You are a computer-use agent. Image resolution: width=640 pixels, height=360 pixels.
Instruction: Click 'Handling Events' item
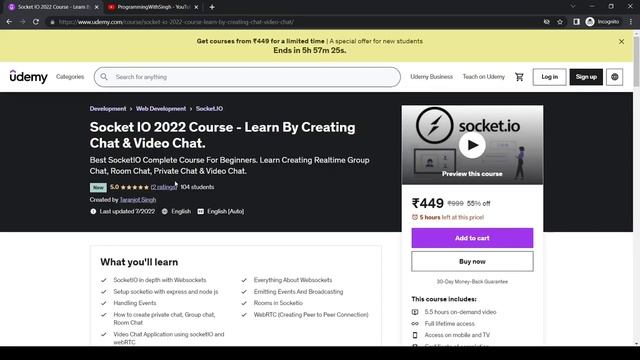coord(135,303)
